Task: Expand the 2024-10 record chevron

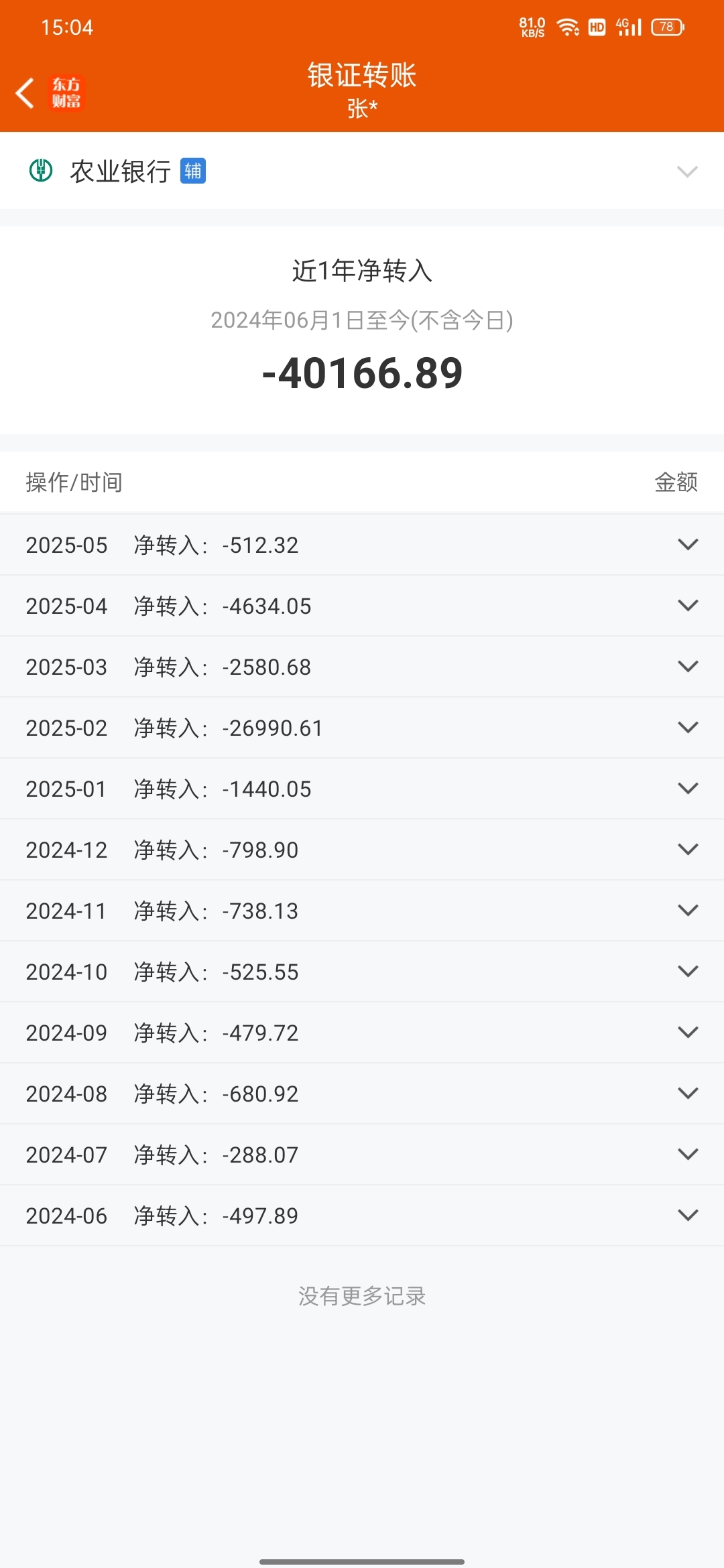Action: [688, 971]
